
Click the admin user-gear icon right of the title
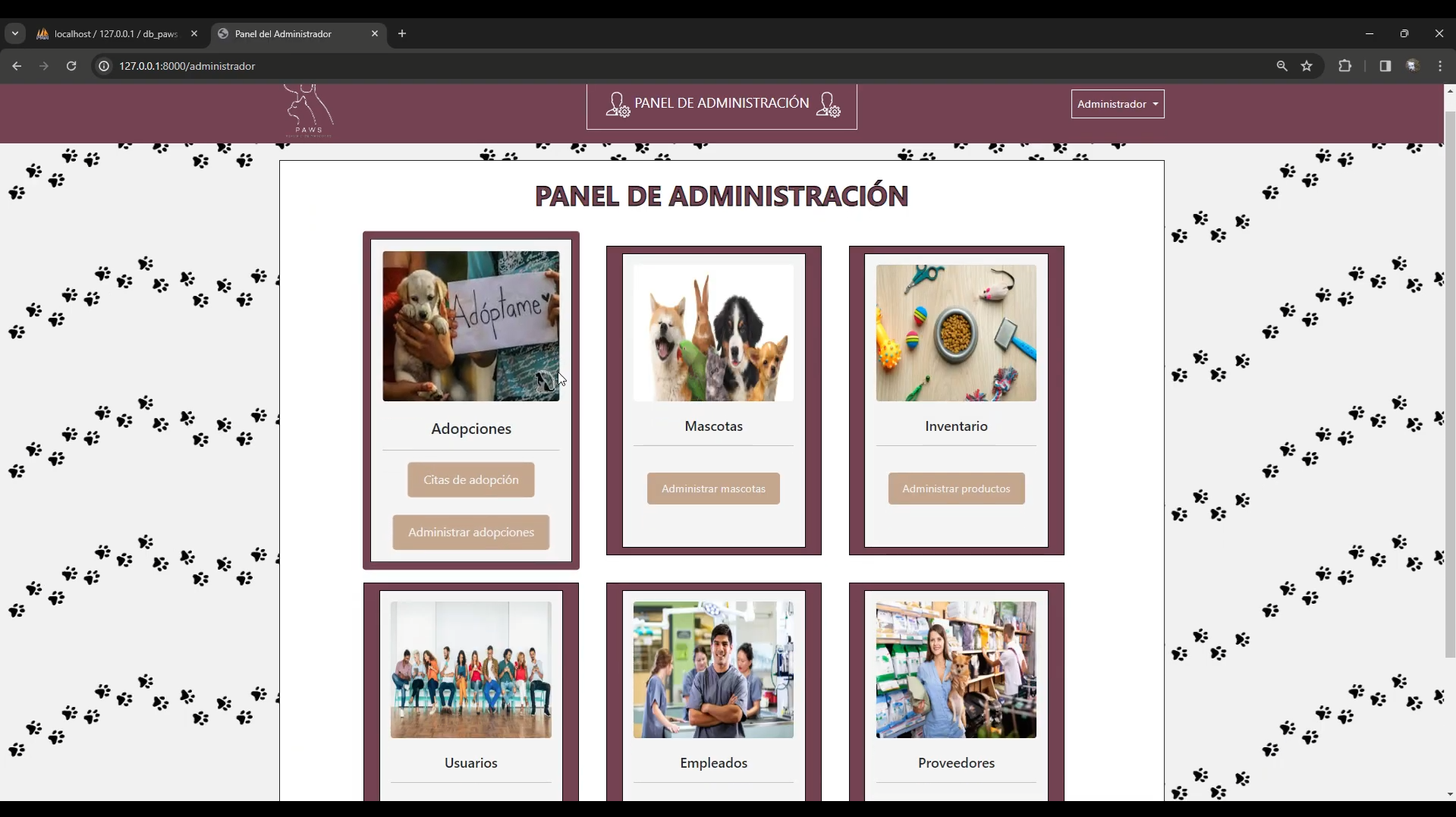click(829, 104)
